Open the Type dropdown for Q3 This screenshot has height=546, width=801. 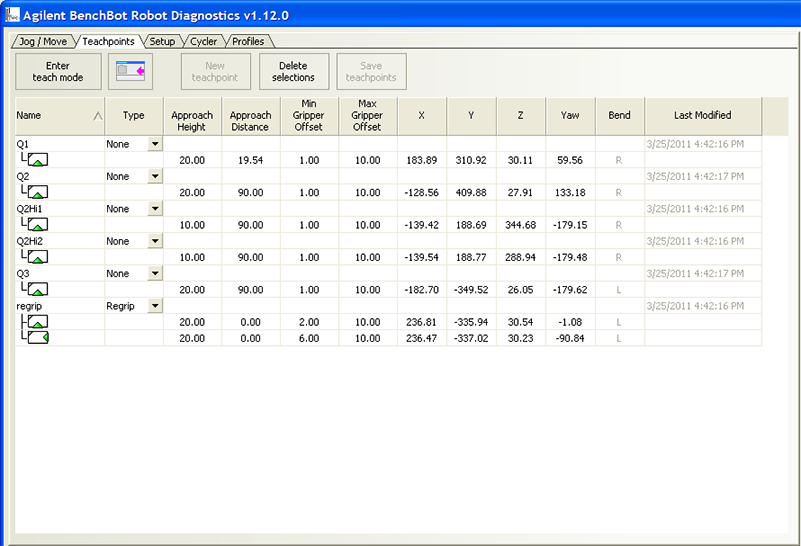point(155,274)
